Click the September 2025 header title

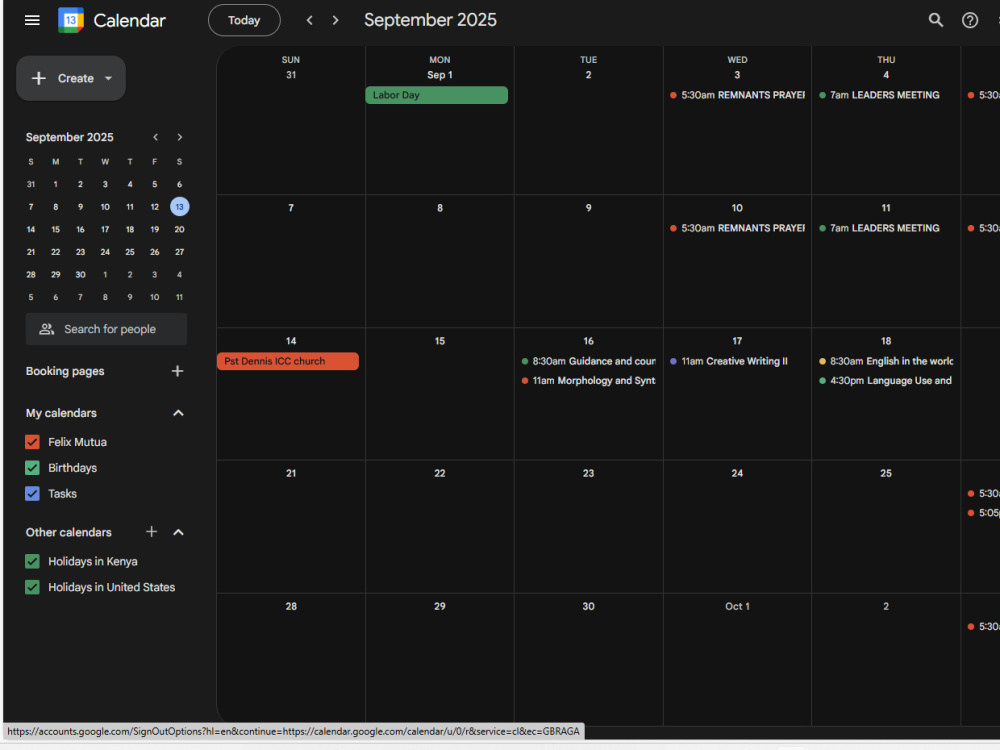tap(430, 20)
